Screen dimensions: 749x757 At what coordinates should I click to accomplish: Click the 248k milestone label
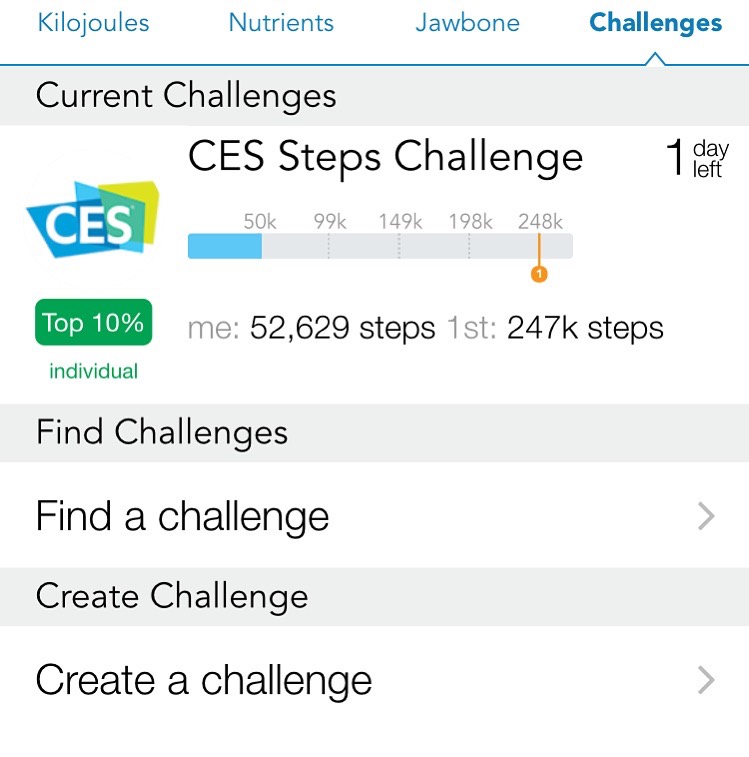pos(540,222)
